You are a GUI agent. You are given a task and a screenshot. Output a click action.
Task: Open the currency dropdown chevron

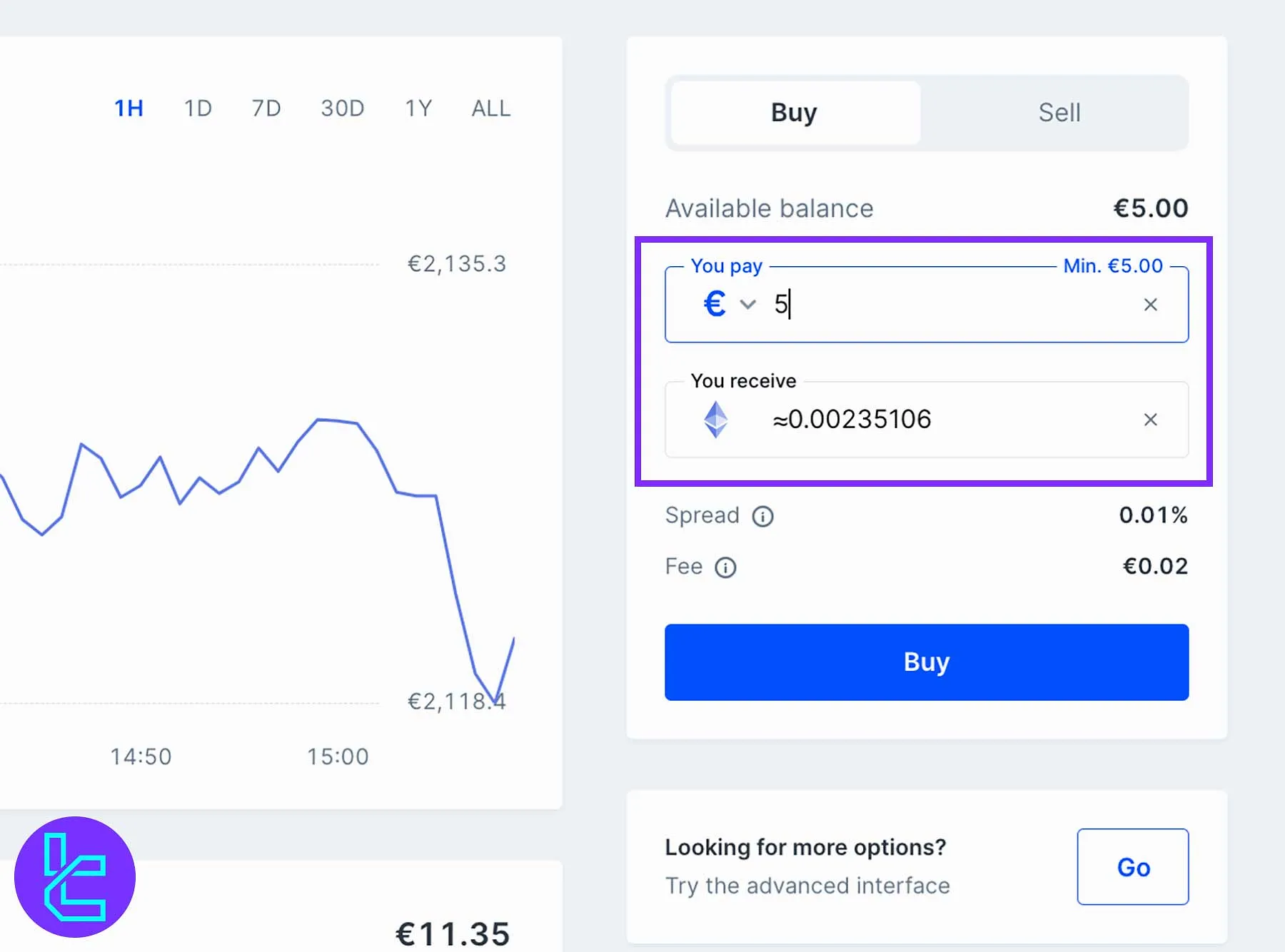click(747, 305)
